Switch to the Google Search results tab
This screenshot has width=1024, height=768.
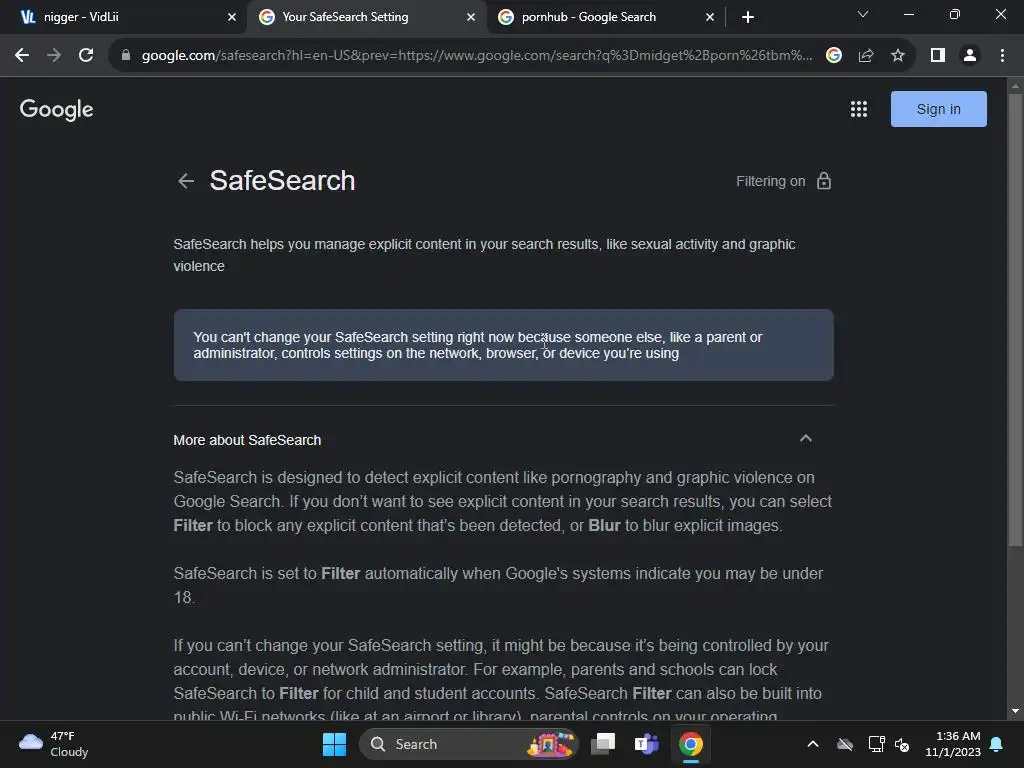(606, 17)
